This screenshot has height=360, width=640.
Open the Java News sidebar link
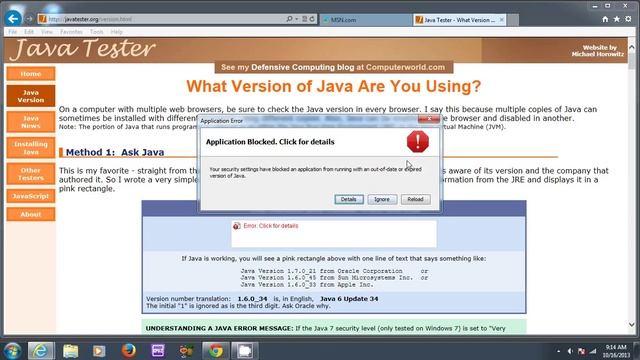[31, 122]
